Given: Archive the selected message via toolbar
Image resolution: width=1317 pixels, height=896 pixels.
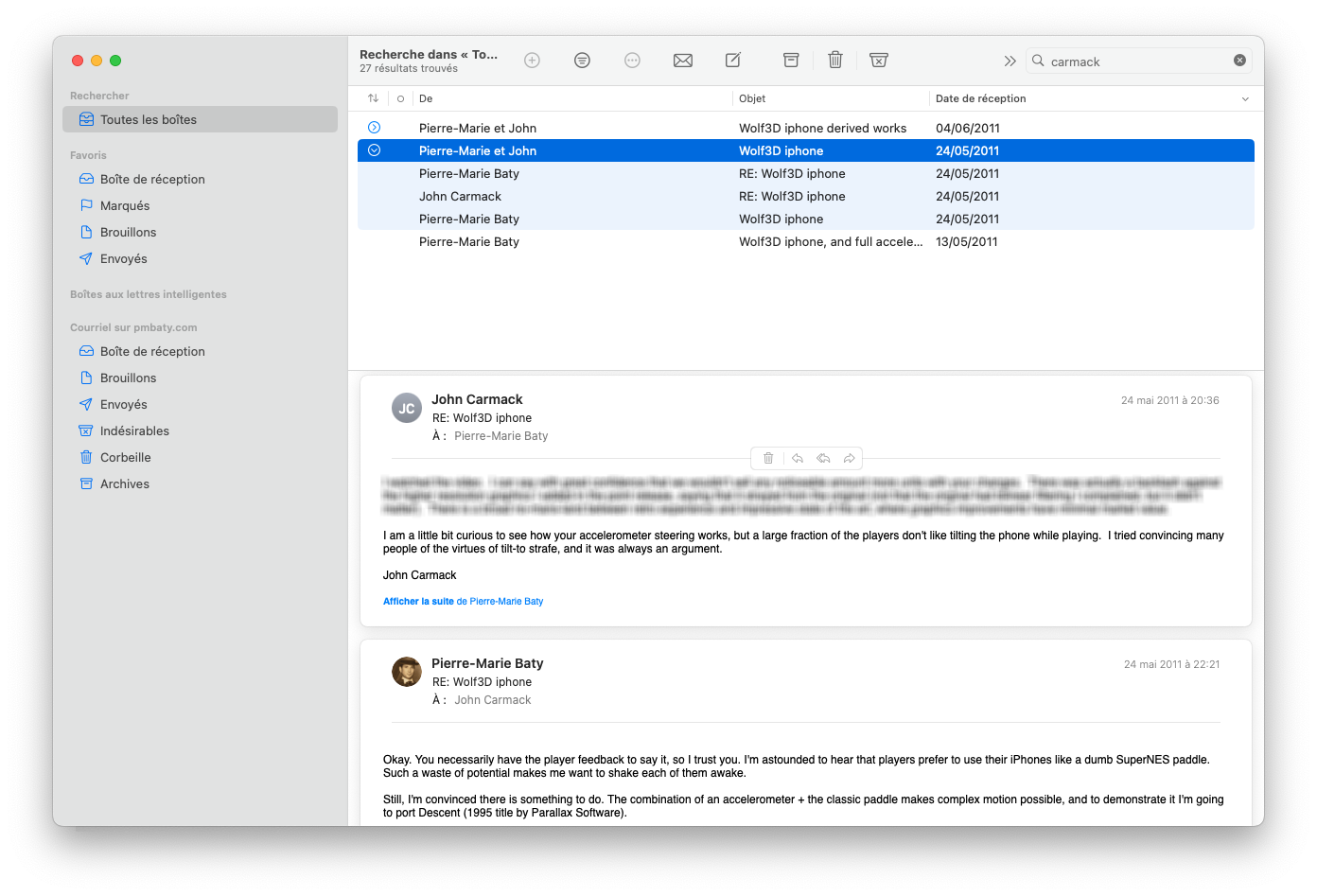Looking at the screenshot, I should pos(791,61).
